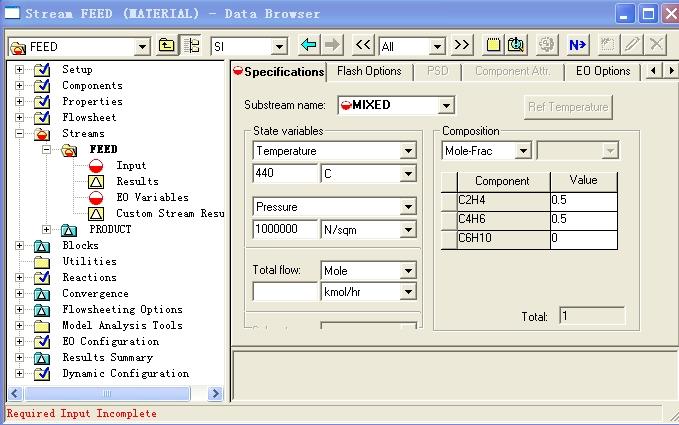The width and height of the screenshot is (679, 425).
Task: Click the Results triangle icon
Action: (x=96, y=182)
